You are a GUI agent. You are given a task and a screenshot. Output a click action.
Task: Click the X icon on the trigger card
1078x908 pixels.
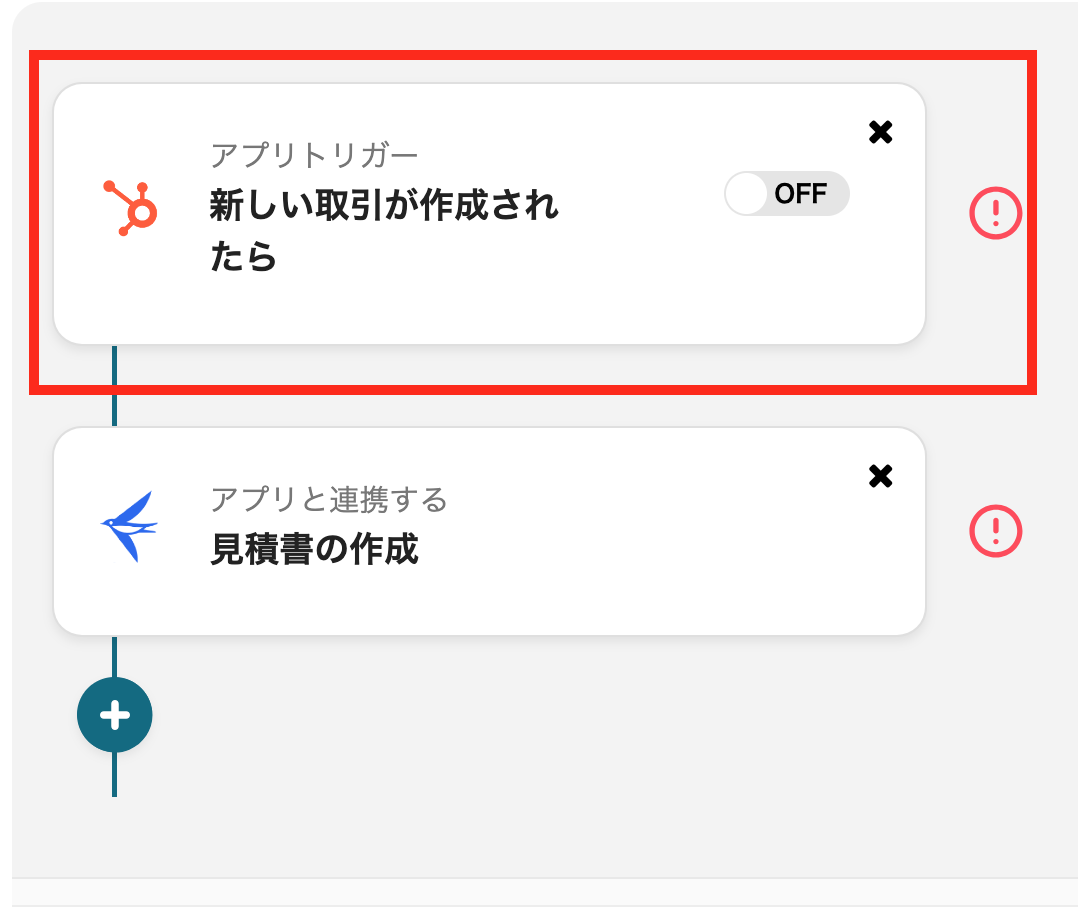click(x=880, y=132)
